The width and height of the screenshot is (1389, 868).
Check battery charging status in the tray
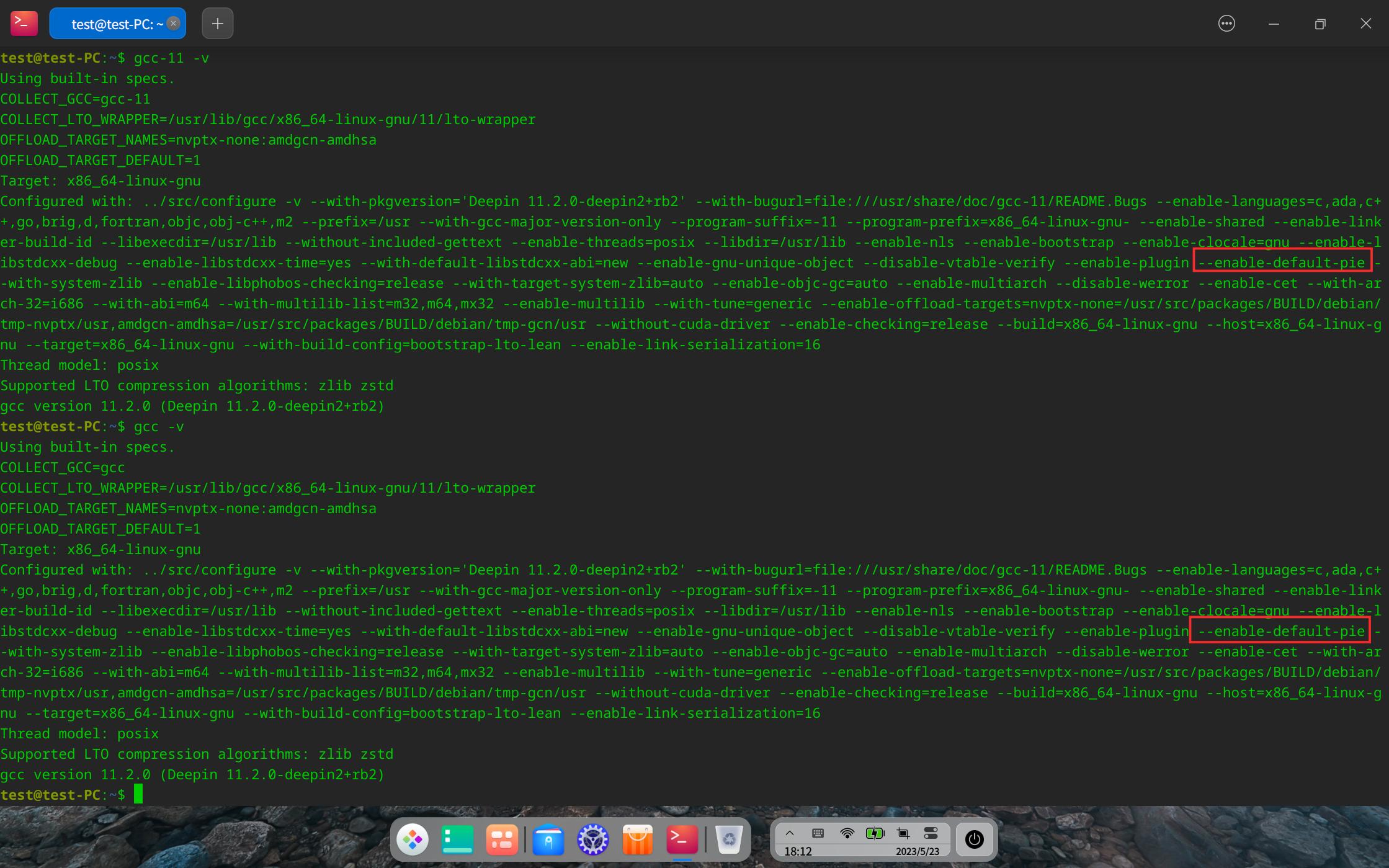[875, 833]
